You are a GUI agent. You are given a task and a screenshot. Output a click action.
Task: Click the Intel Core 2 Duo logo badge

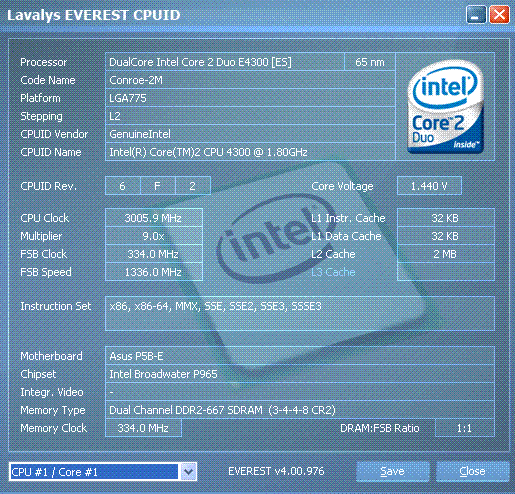tap(445, 107)
